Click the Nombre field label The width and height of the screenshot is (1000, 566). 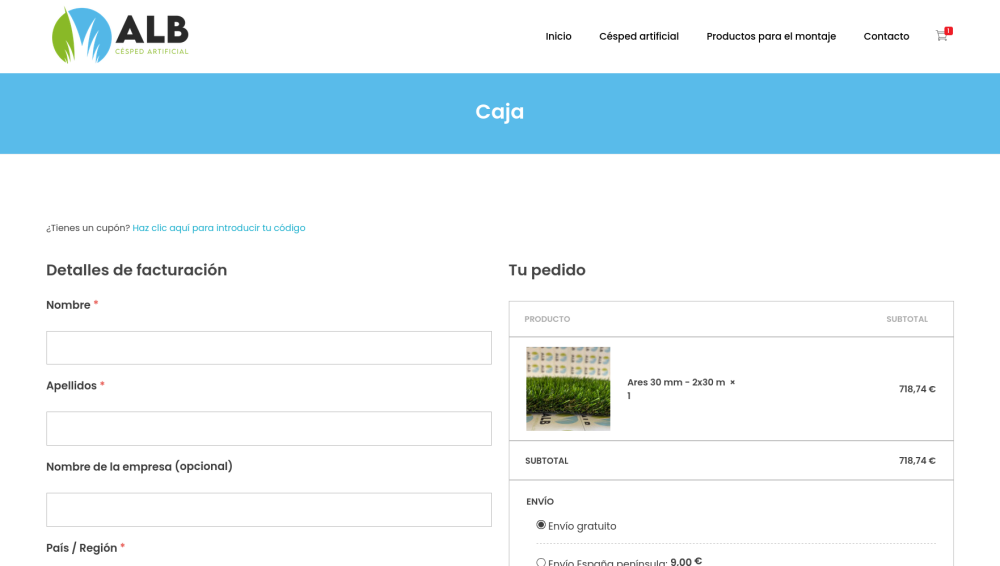tap(68, 305)
